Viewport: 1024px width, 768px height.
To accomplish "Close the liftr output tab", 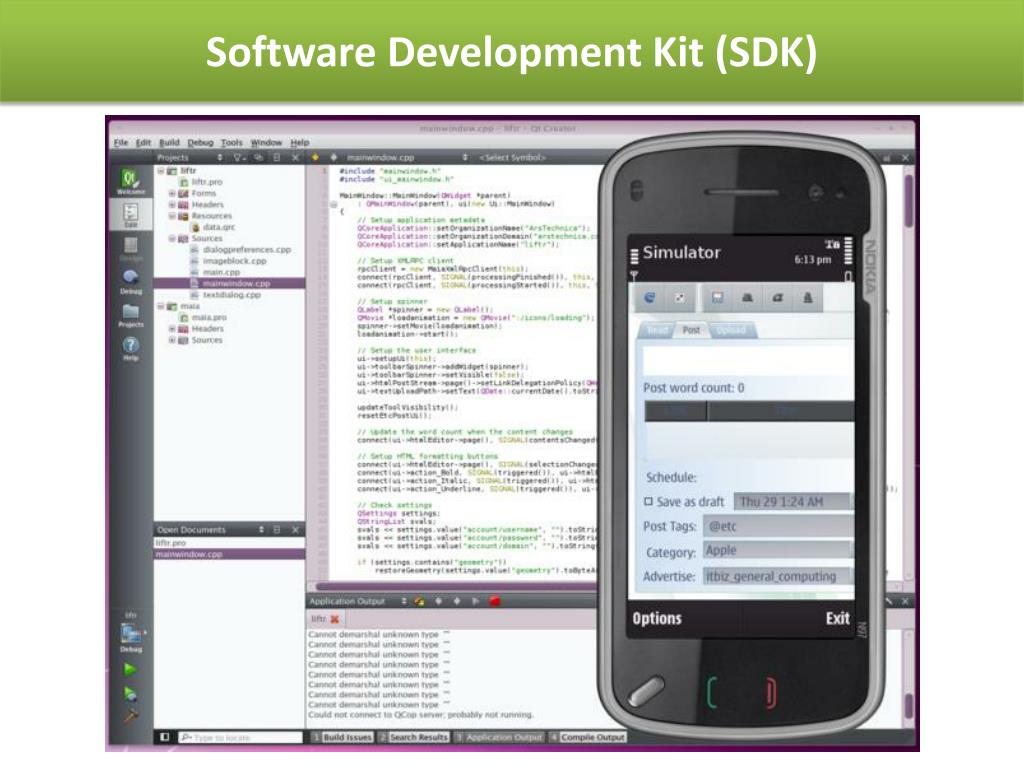I will coord(335,618).
